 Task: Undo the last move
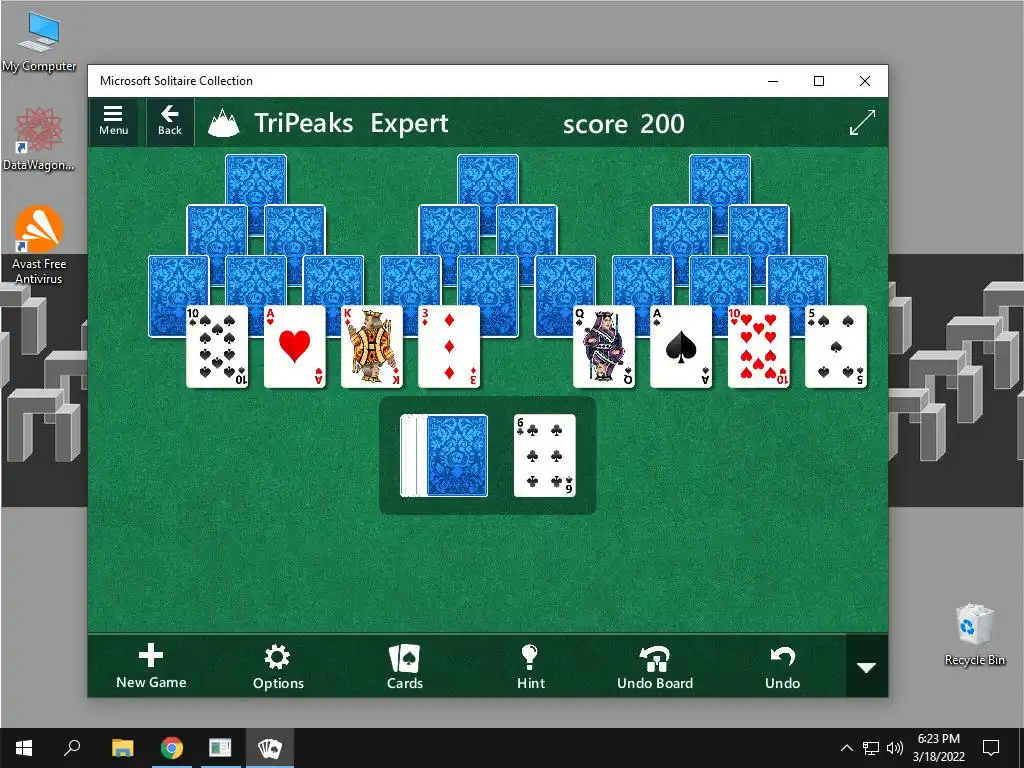coord(782,667)
